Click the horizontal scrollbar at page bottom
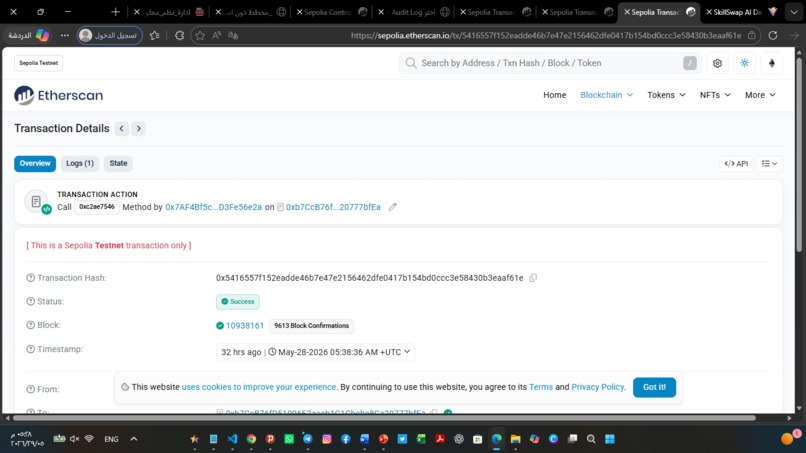806x453 pixels. tap(383, 418)
